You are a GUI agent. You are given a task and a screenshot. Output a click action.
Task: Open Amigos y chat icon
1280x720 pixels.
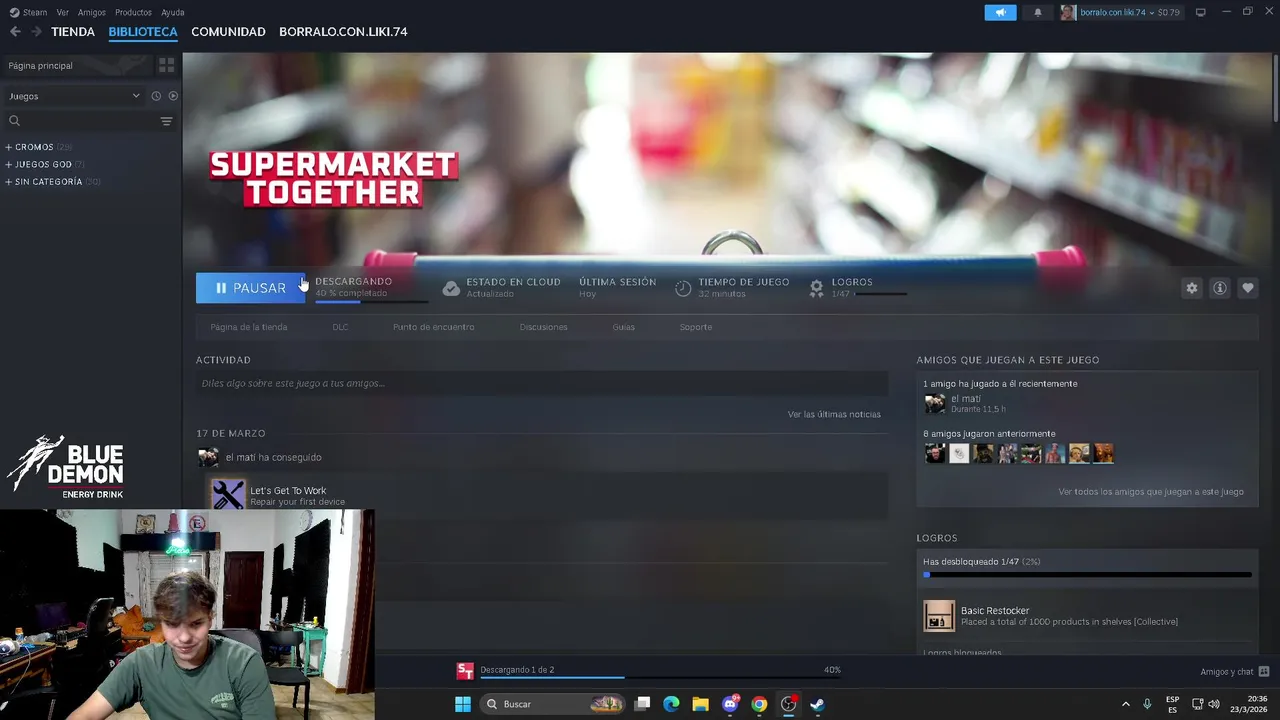1263,671
